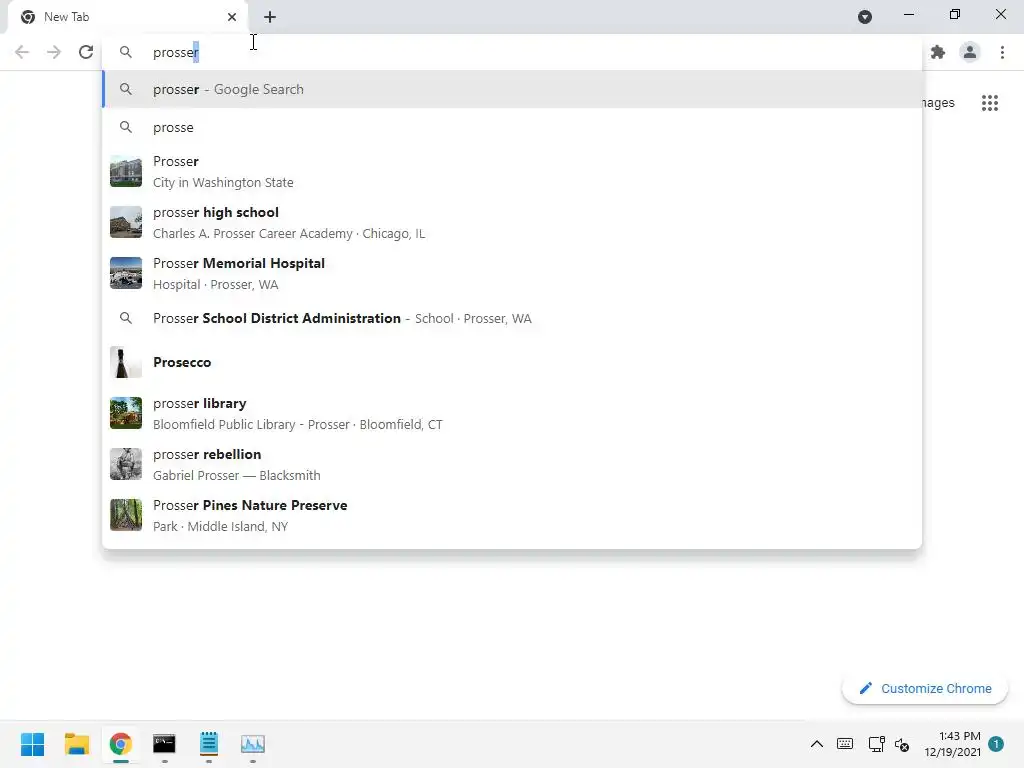Image resolution: width=1024 pixels, height=768 pixels.
Task: Select the Prosecco suggestion
Action: [512, 362]
